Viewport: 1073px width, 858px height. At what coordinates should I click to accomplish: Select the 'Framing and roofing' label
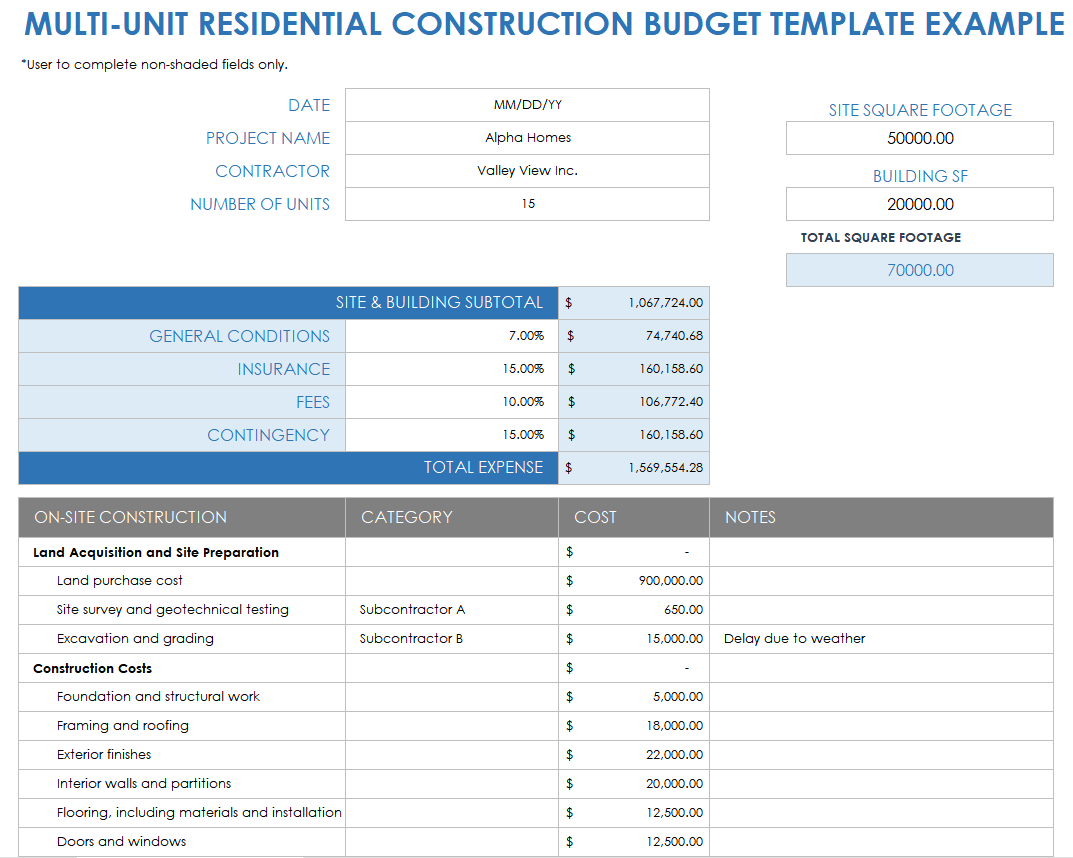tap(122, 725)
